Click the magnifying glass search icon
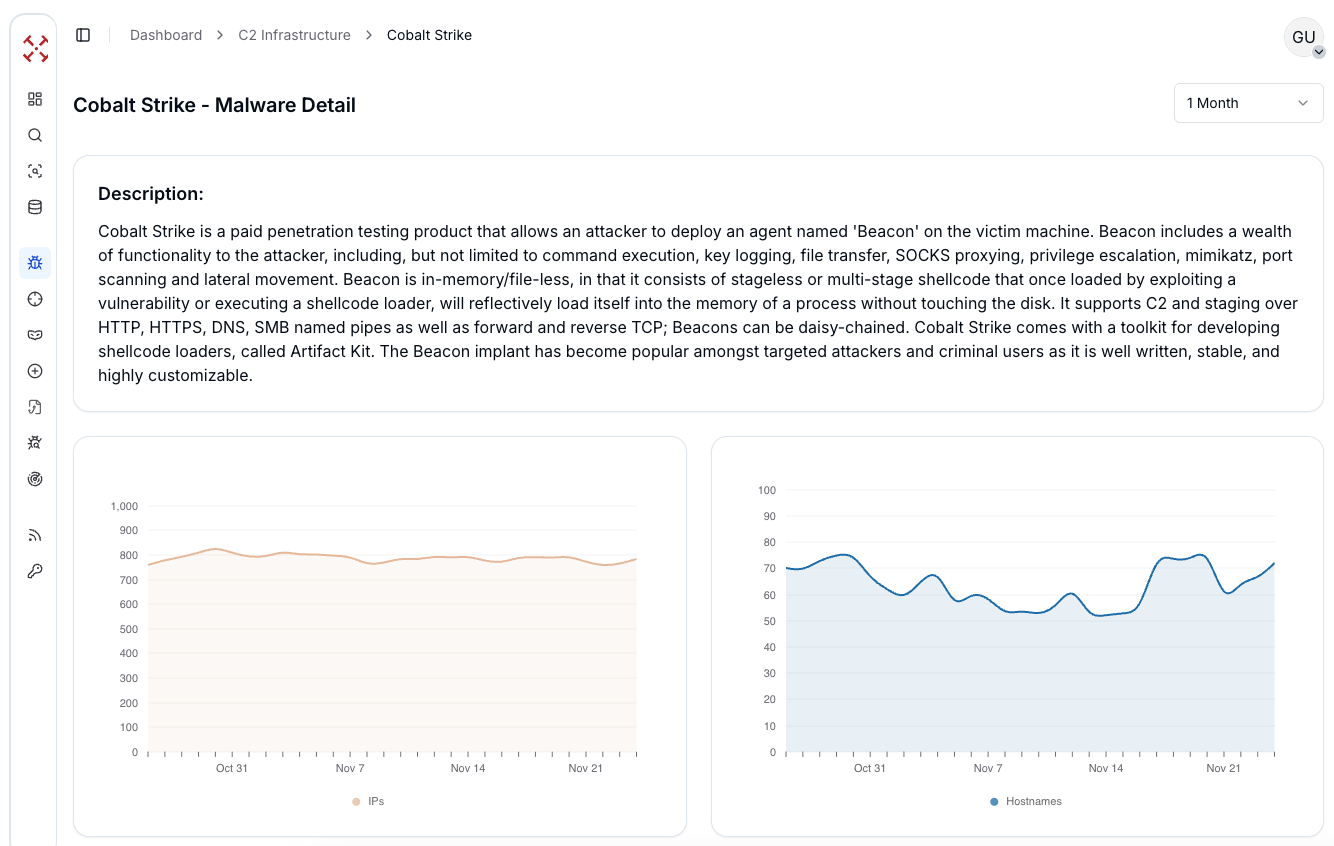Image resolution: width=1334 pixels, height=846 pixels. [35, 135]
